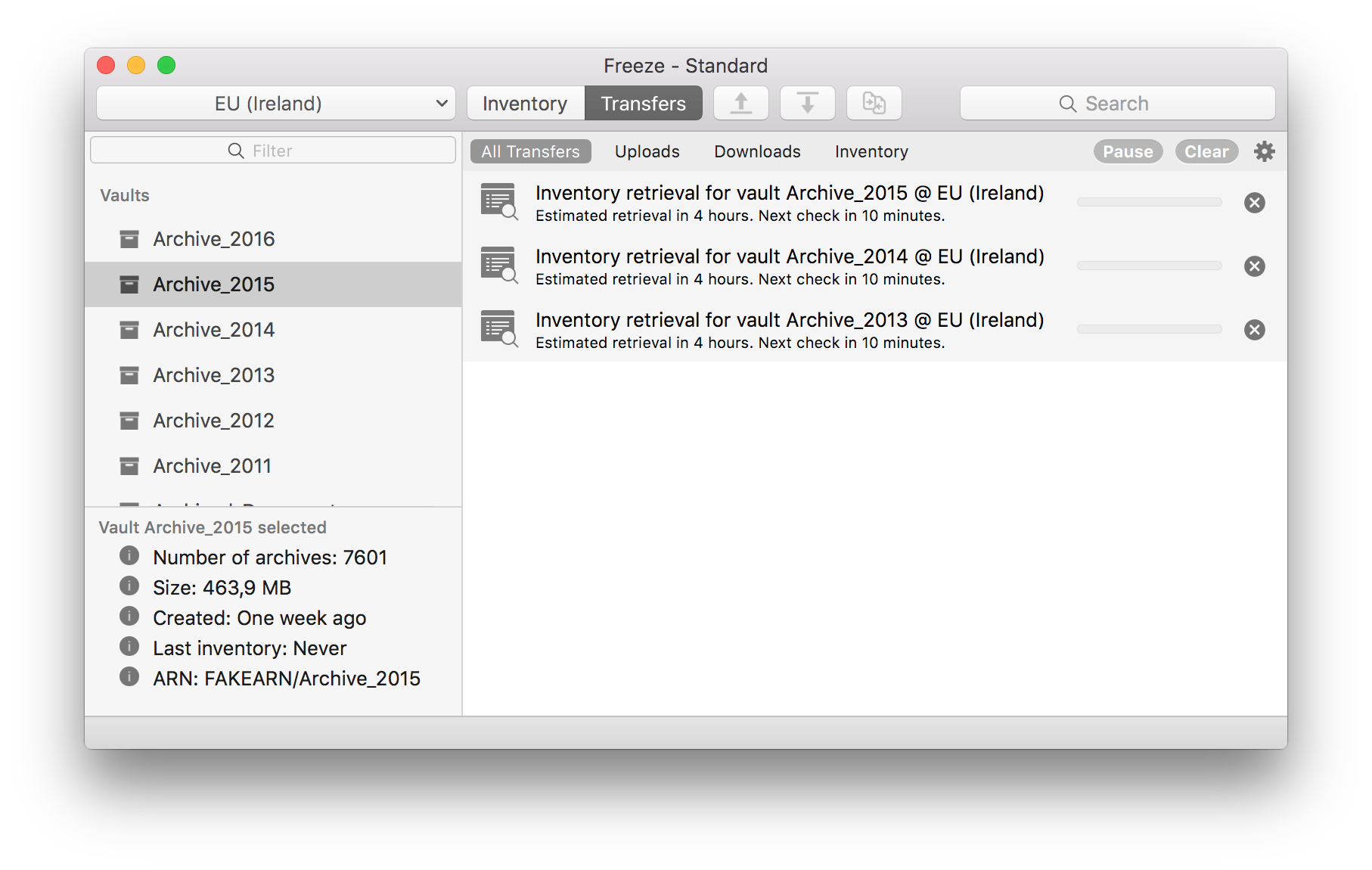Show All Transfers

531,151
